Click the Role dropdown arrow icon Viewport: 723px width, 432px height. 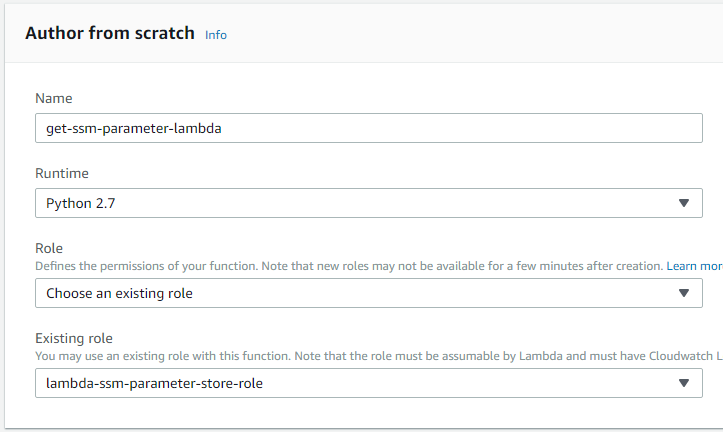(684, 293)
